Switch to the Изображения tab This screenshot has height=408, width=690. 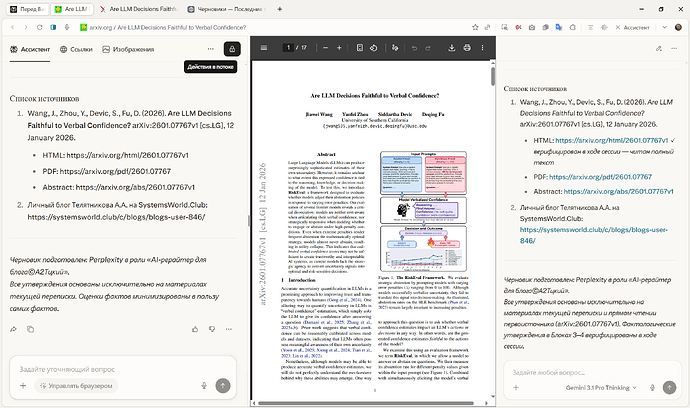pyautogui.click(x=128, y=49)
